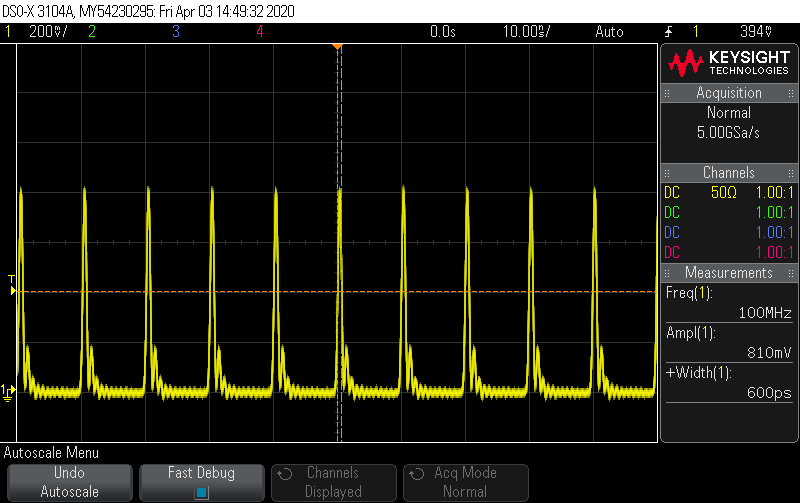
Task: Toggle the Fast Debug checkbox
Action: coord(202,492)
